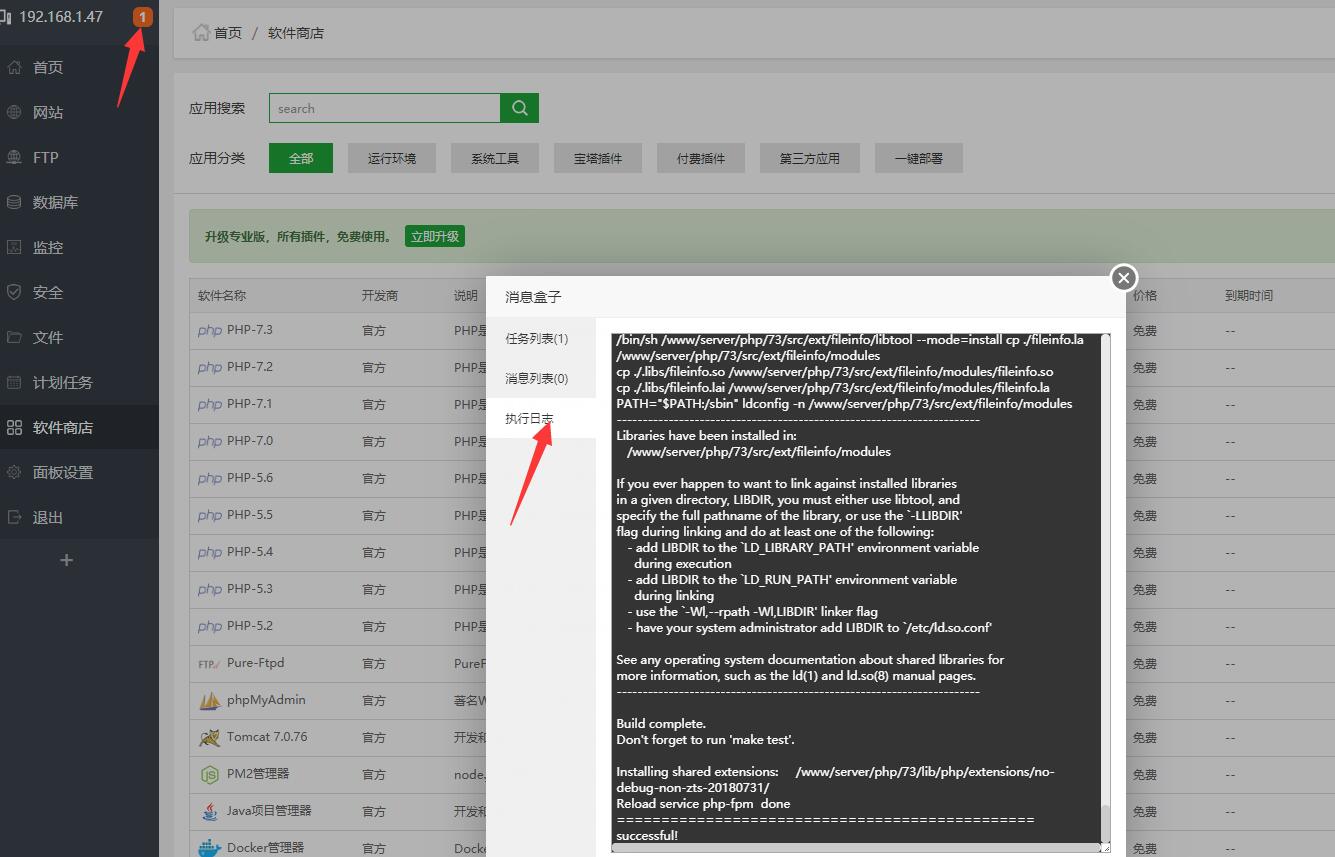Click the 软件商店 breadcrumb text
Viewport: 1335px width, 857px height.
296,33
